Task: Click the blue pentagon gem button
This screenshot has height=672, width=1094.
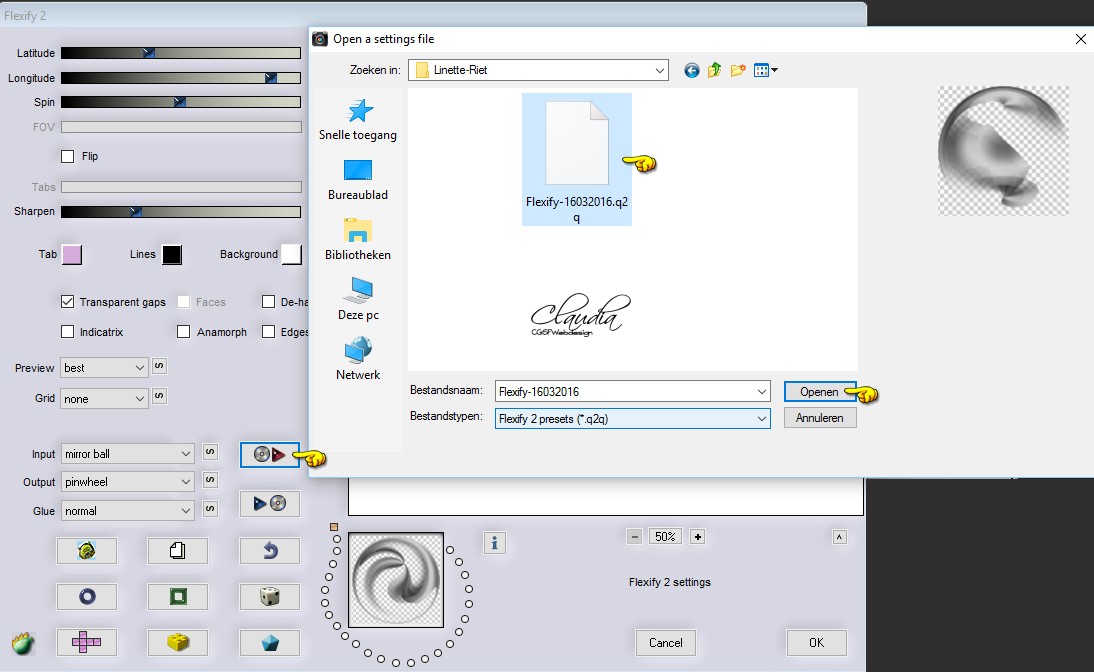Action: click(269, 643)
